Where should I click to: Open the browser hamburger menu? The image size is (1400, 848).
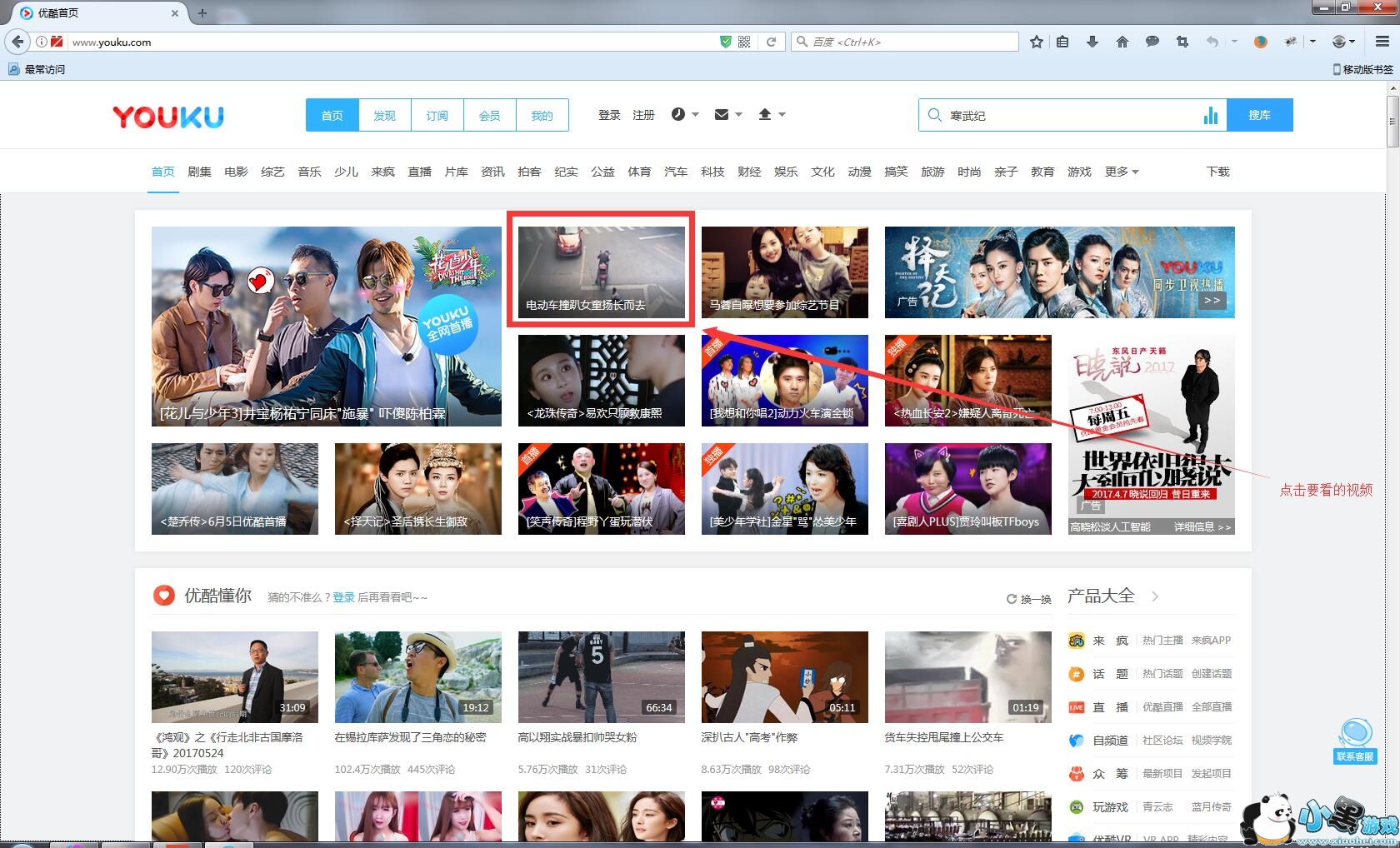coord(1382,42)
